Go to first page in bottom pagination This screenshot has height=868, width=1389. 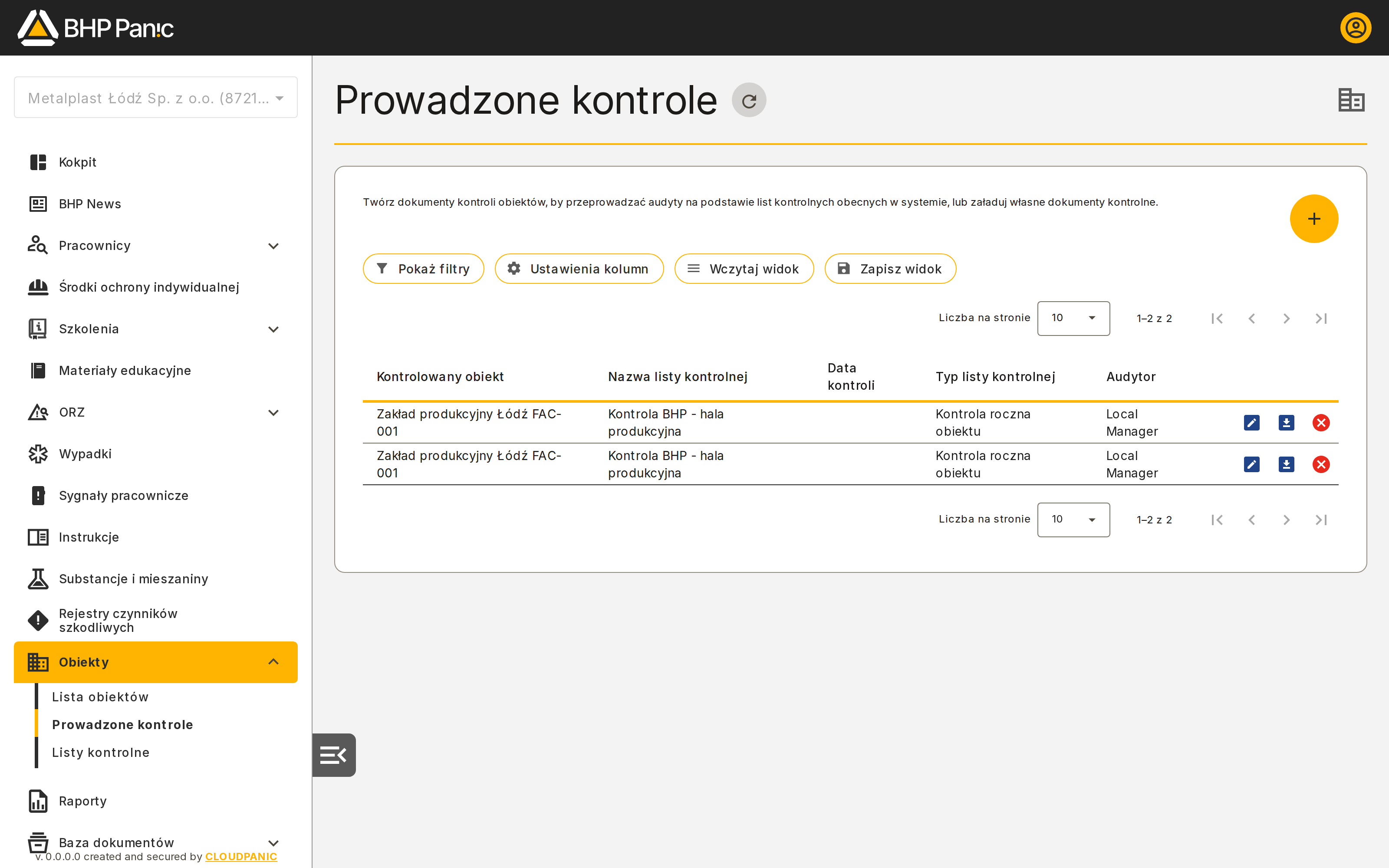tap(1217, 519)
